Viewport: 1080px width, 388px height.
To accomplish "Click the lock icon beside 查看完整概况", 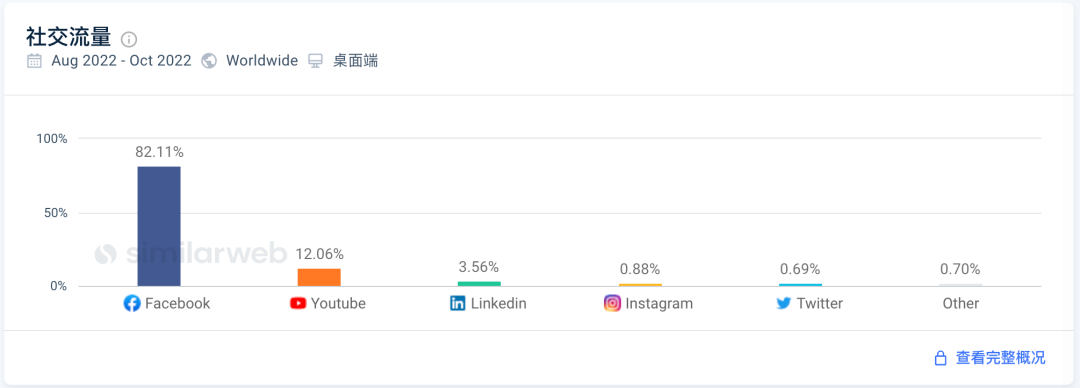I will pyautogui.click(x=939, y=358).
